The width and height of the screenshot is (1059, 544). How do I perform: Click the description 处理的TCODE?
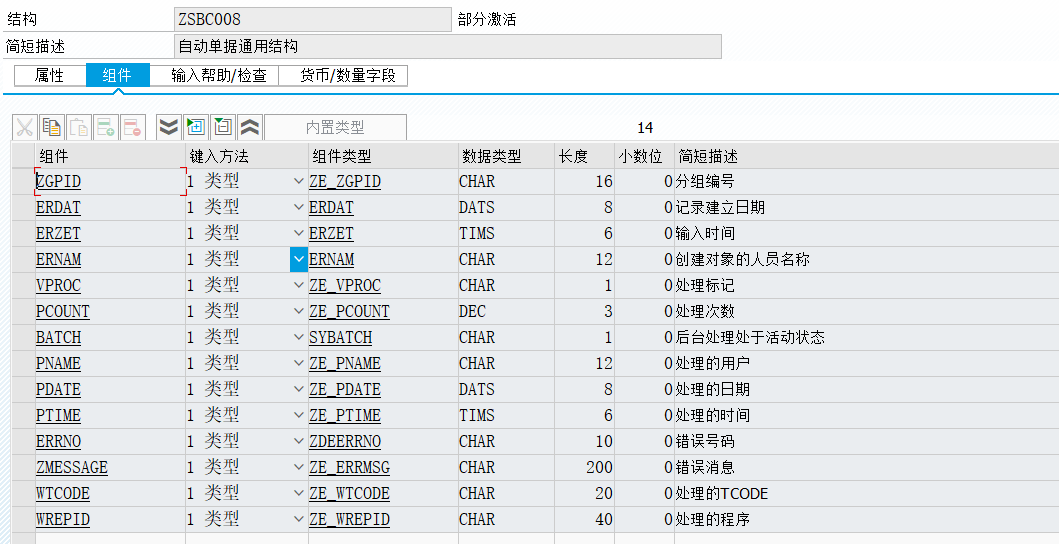point(721,493)
